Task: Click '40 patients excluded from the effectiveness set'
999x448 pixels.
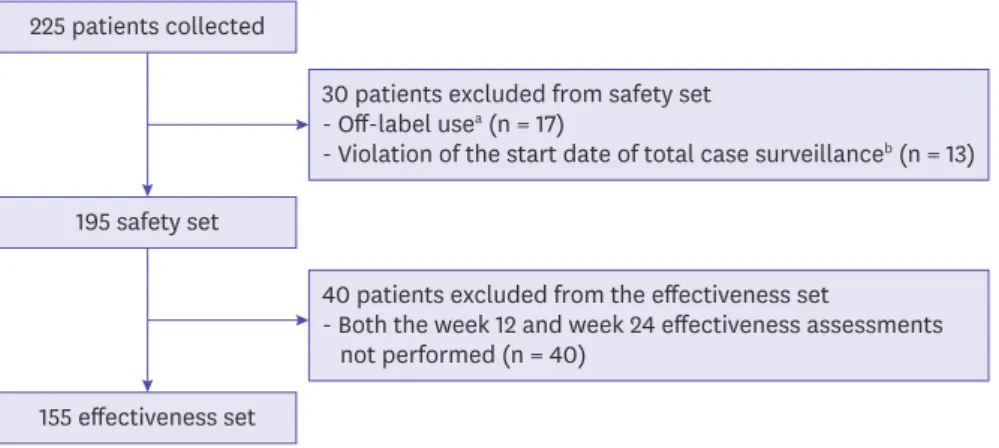Action: (575, 295)
